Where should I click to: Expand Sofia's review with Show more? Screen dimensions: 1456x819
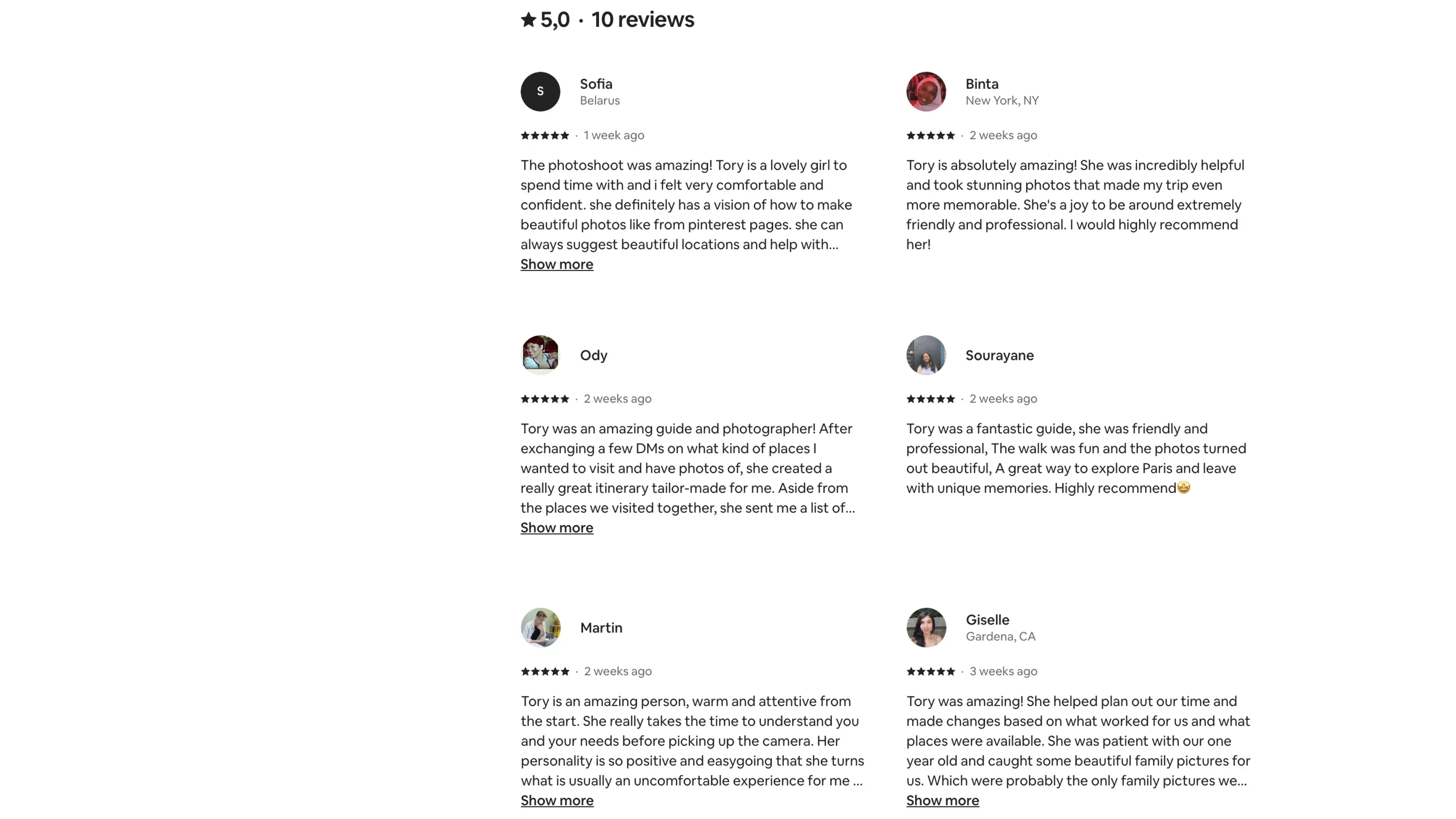557,264
